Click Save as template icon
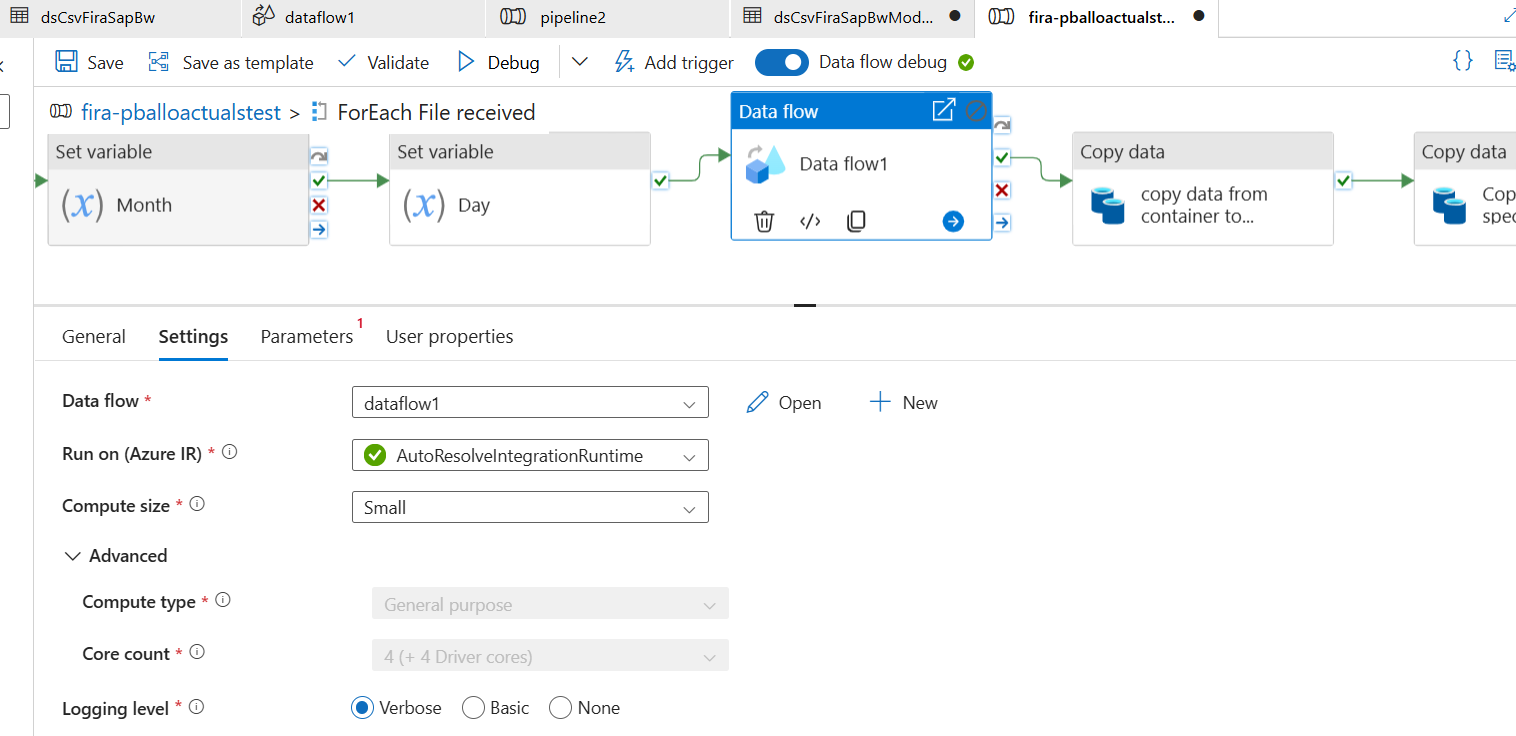The height and width of the screenshot is (736, 1516). pos(159,62)
